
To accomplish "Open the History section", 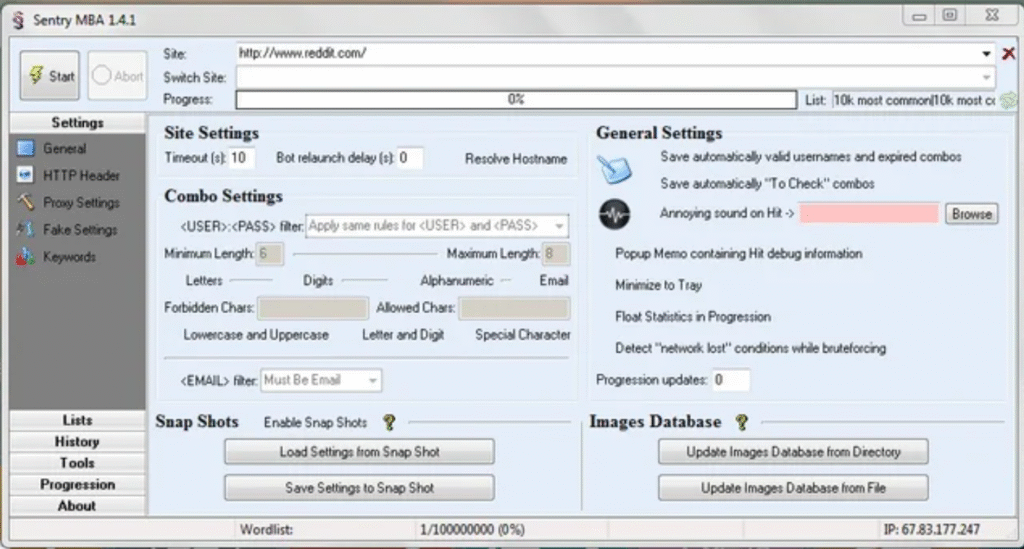I will coord(77,441).
